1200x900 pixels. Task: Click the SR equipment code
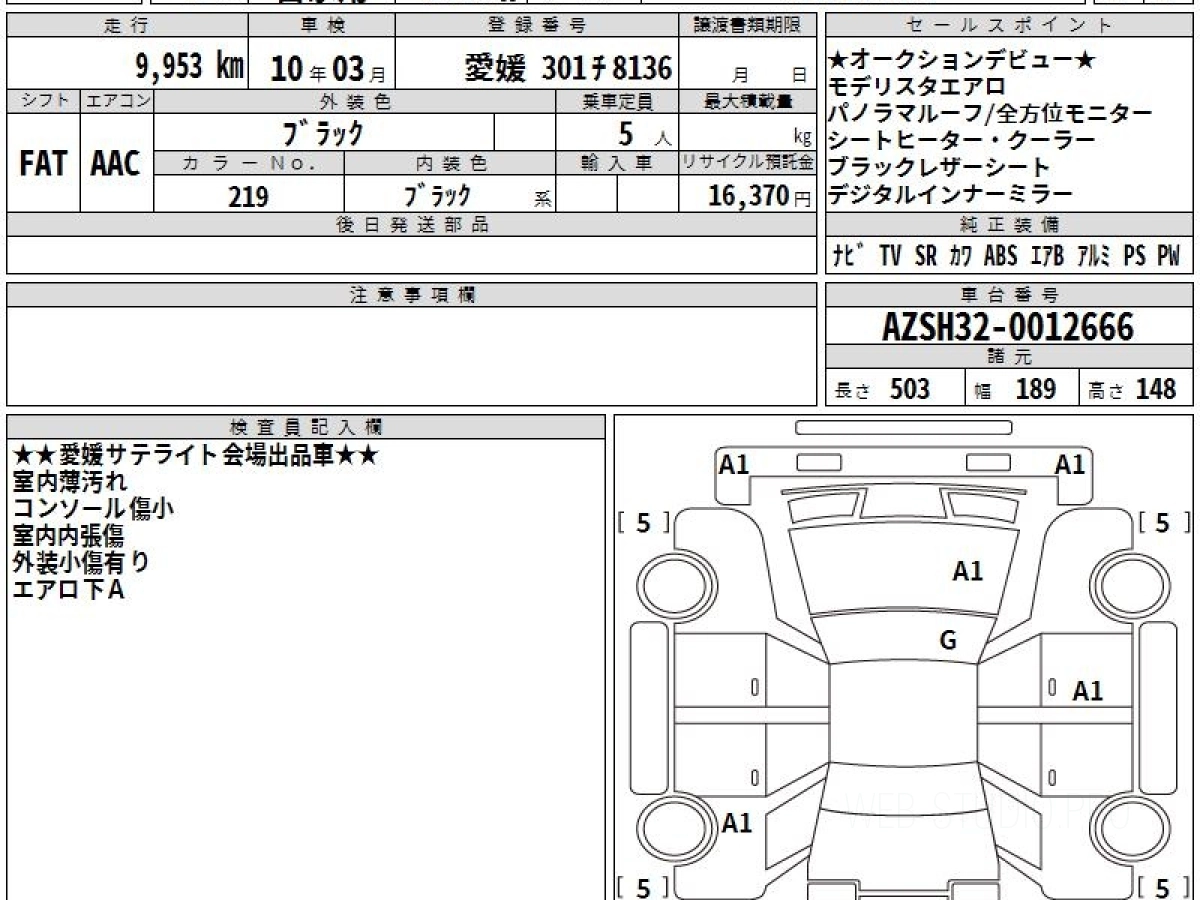tap(926, 255)
